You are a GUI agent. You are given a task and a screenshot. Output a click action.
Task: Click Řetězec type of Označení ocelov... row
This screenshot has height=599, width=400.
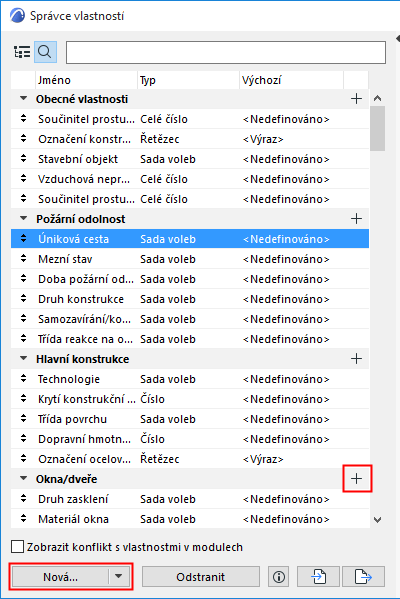pos(160,459)
